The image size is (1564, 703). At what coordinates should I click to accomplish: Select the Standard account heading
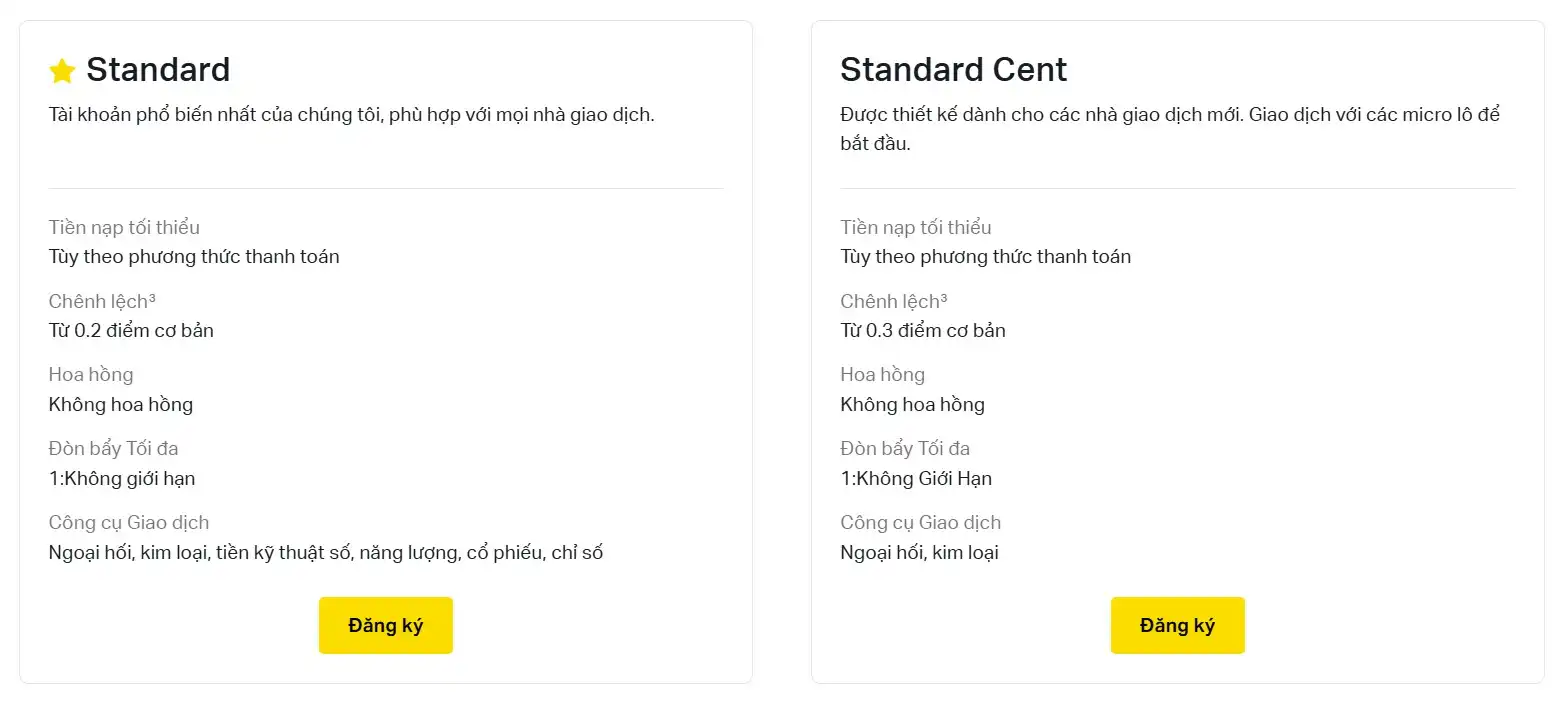pos(158,69)
